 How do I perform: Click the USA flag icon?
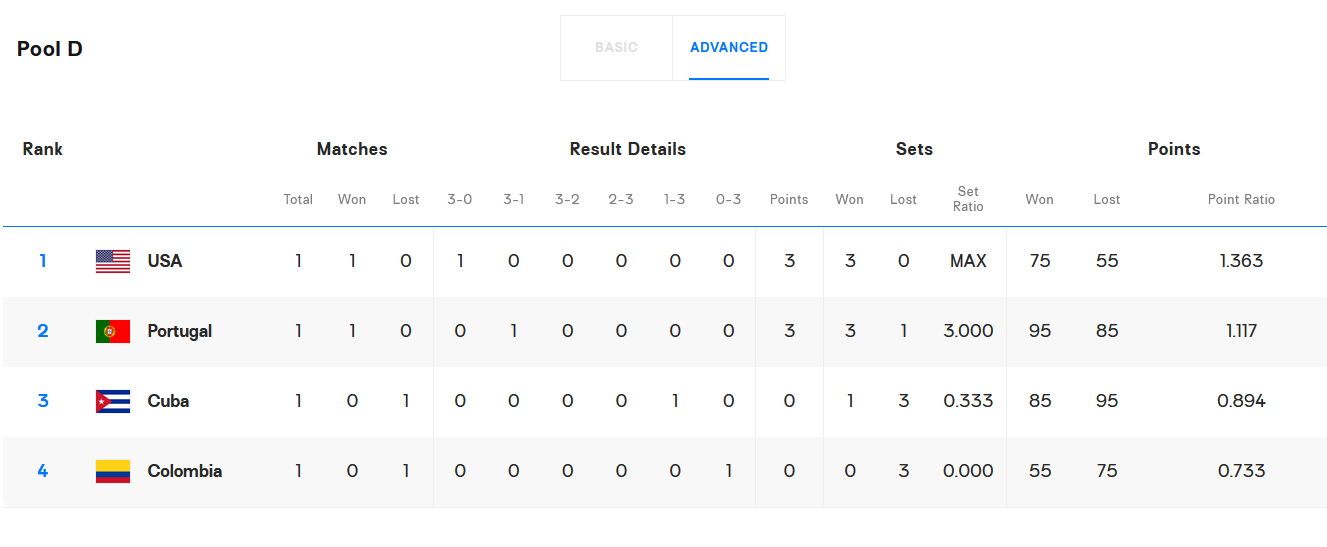(x=113, y=262)
